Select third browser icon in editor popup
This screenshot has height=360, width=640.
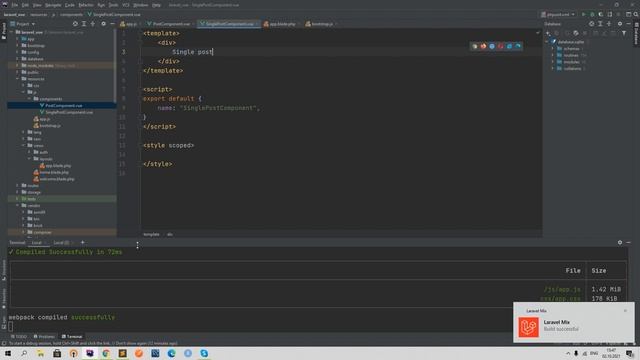coord(492,46)
